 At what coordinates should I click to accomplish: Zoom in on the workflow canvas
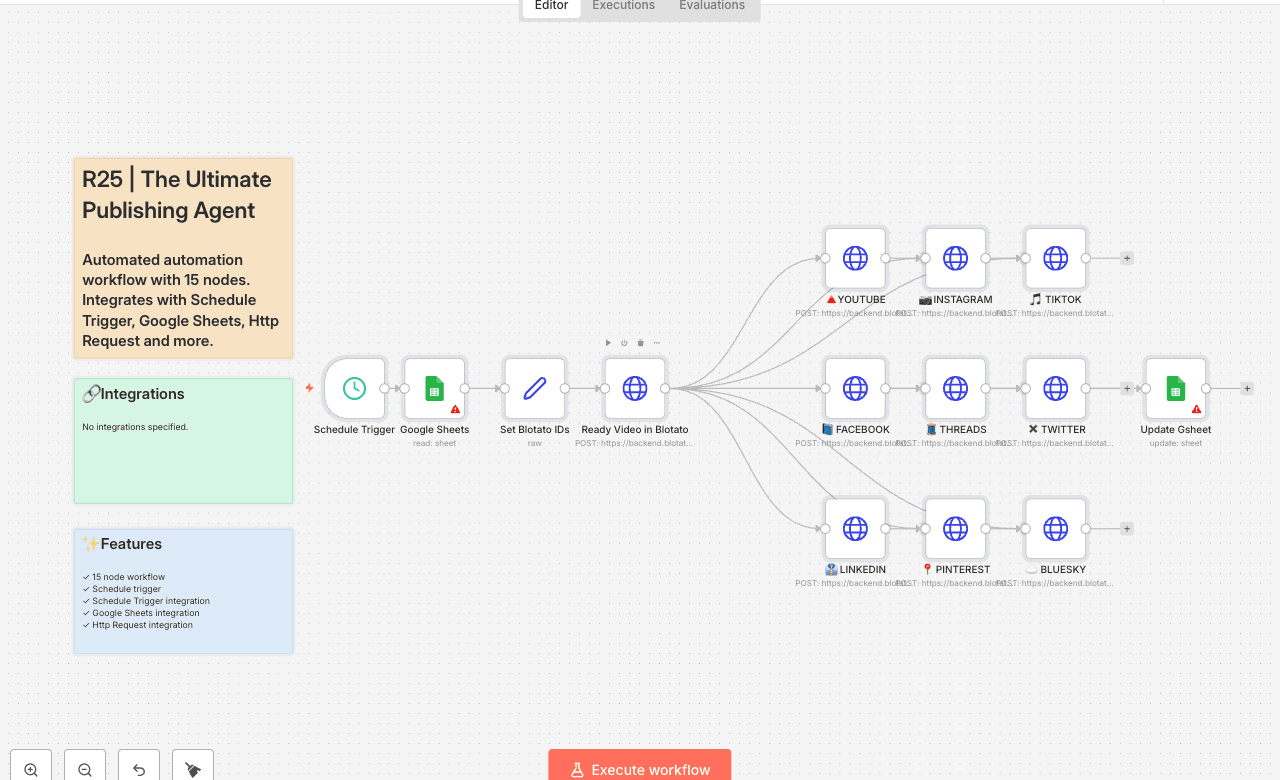point(31,769)
